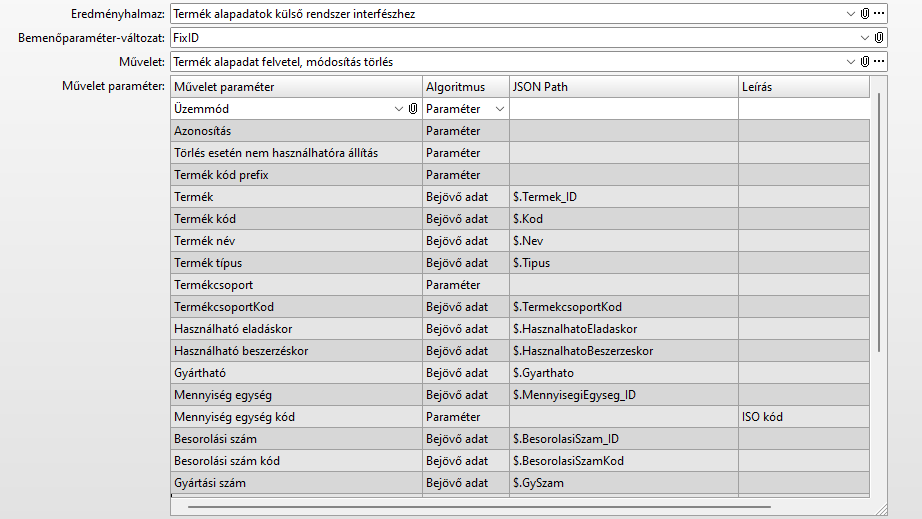Expand the Eredményhalmaz dropdown

point(850,14)
